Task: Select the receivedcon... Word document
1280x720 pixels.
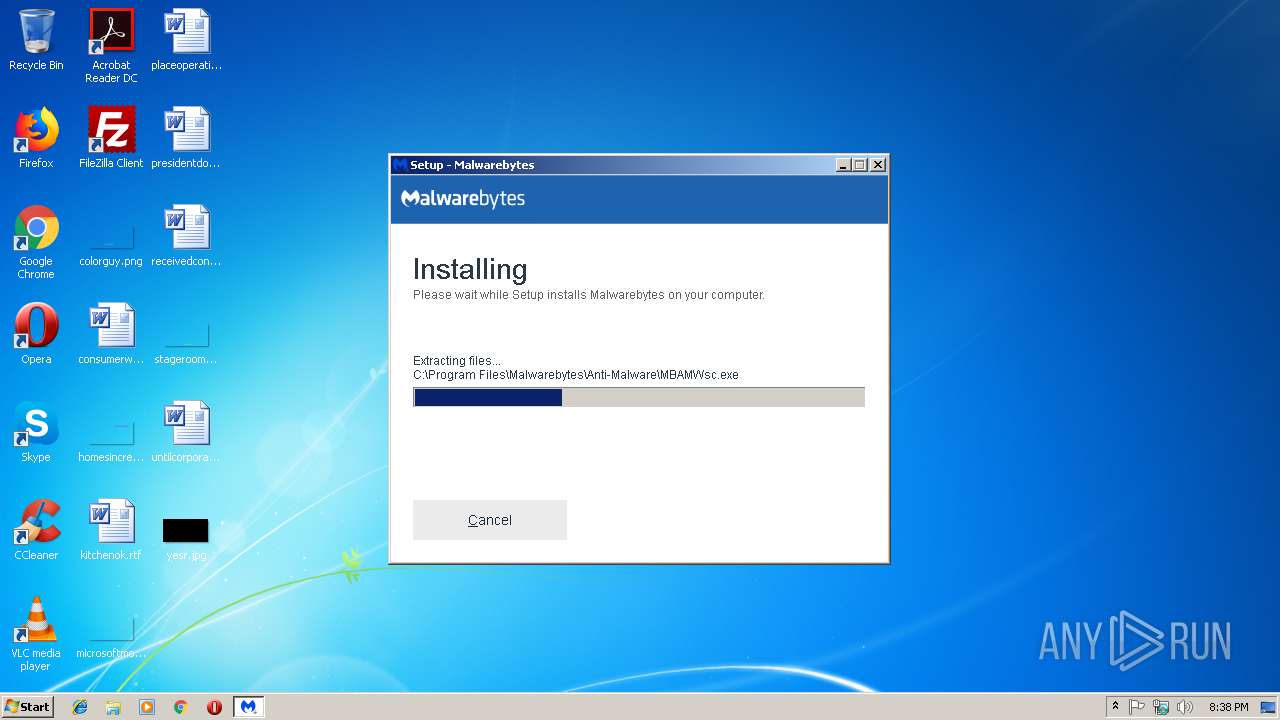Action: tap(186, 236)
